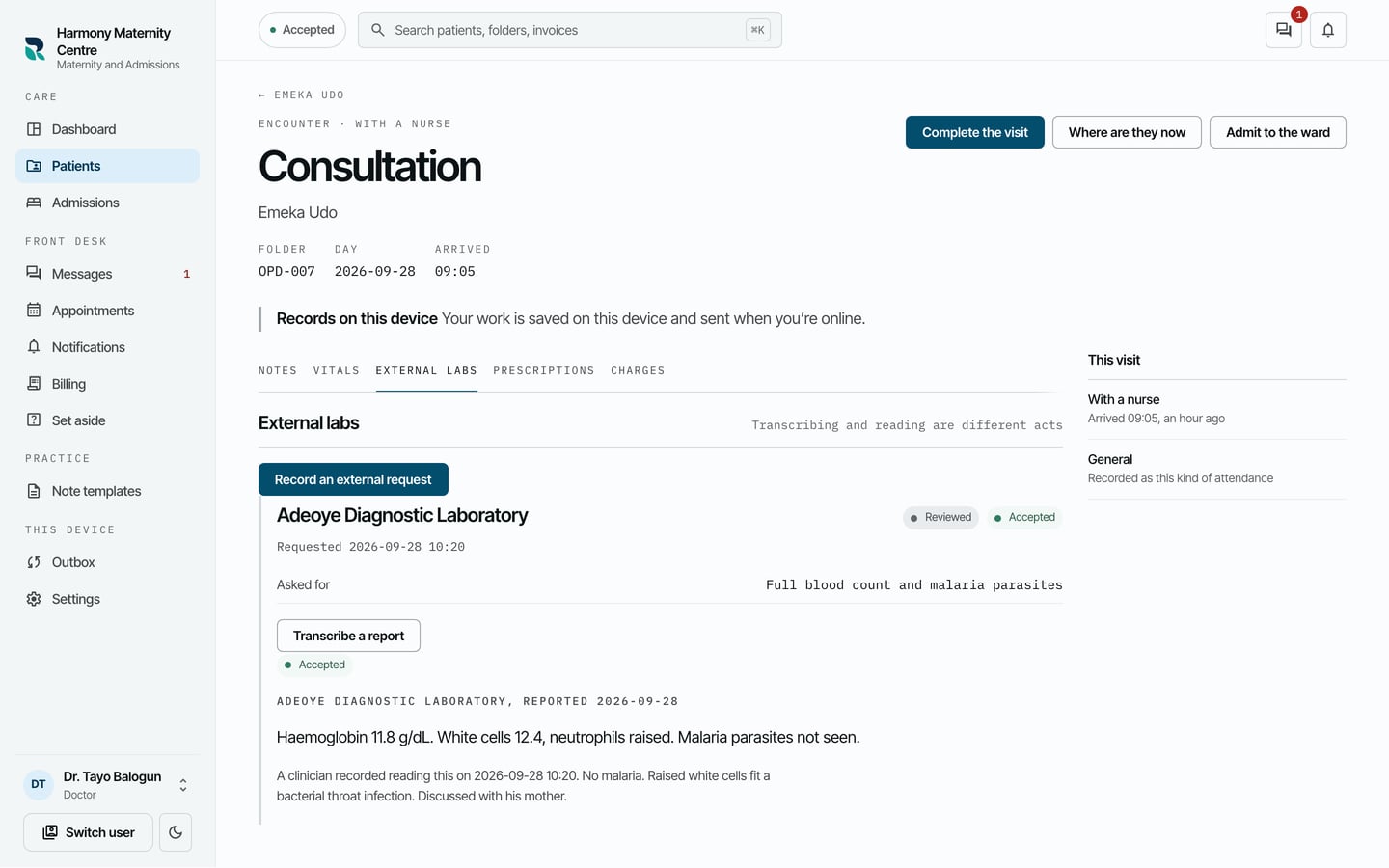Image resolution: width=1389 pixels, height=868 pixels.
Task: Click the Switch user button
Action: (x=88, y=832)
